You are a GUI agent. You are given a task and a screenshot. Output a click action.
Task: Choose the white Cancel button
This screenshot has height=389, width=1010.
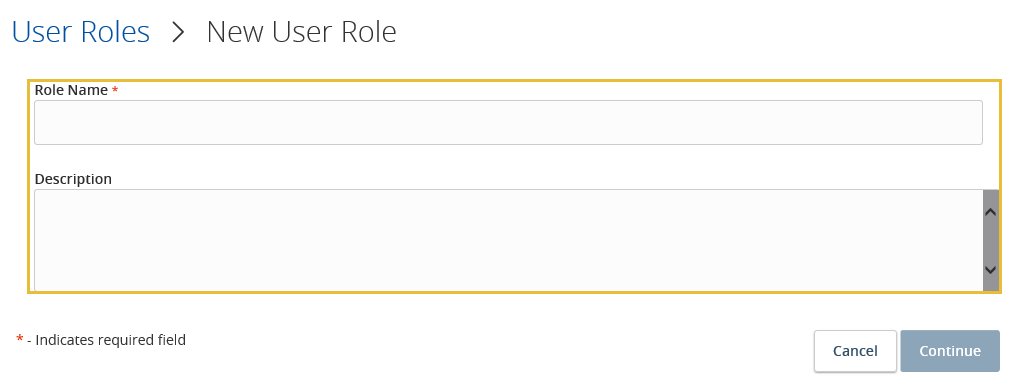tap(855, 351)
